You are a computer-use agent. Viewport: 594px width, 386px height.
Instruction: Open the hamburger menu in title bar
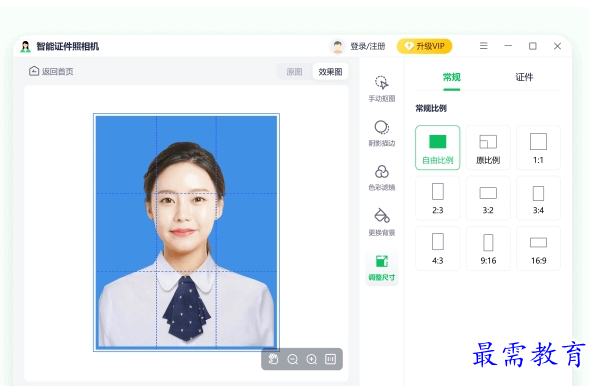(483, 46)
